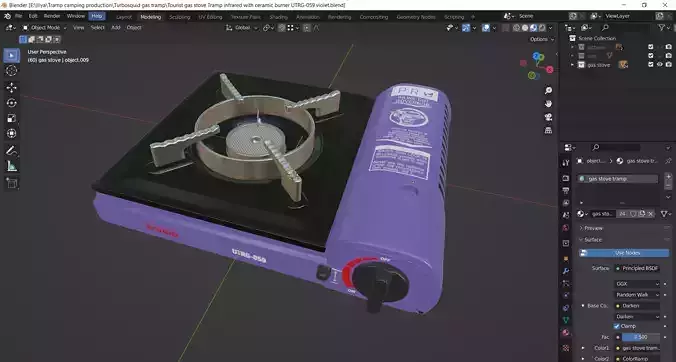
Task: Toggle viewport overlays button
Action: point(486,28)
